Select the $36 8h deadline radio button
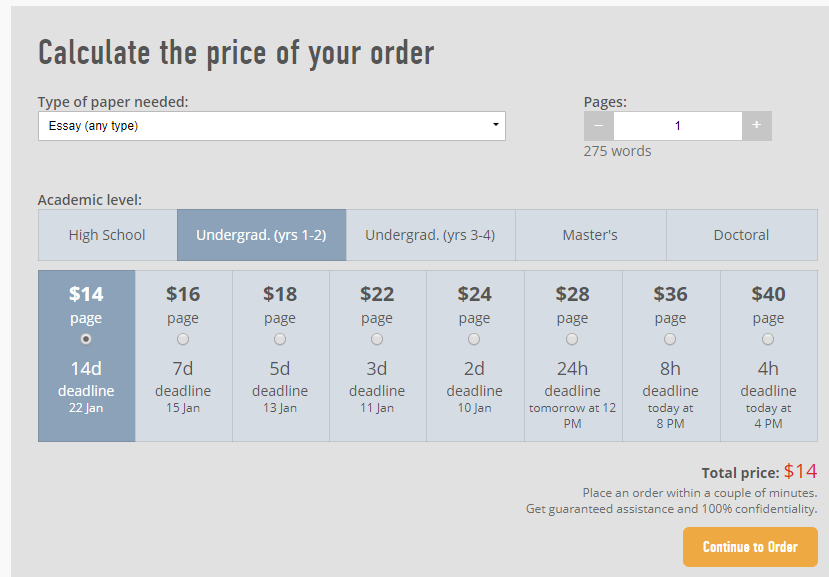829x577 pixels. [x=670, y=339]
